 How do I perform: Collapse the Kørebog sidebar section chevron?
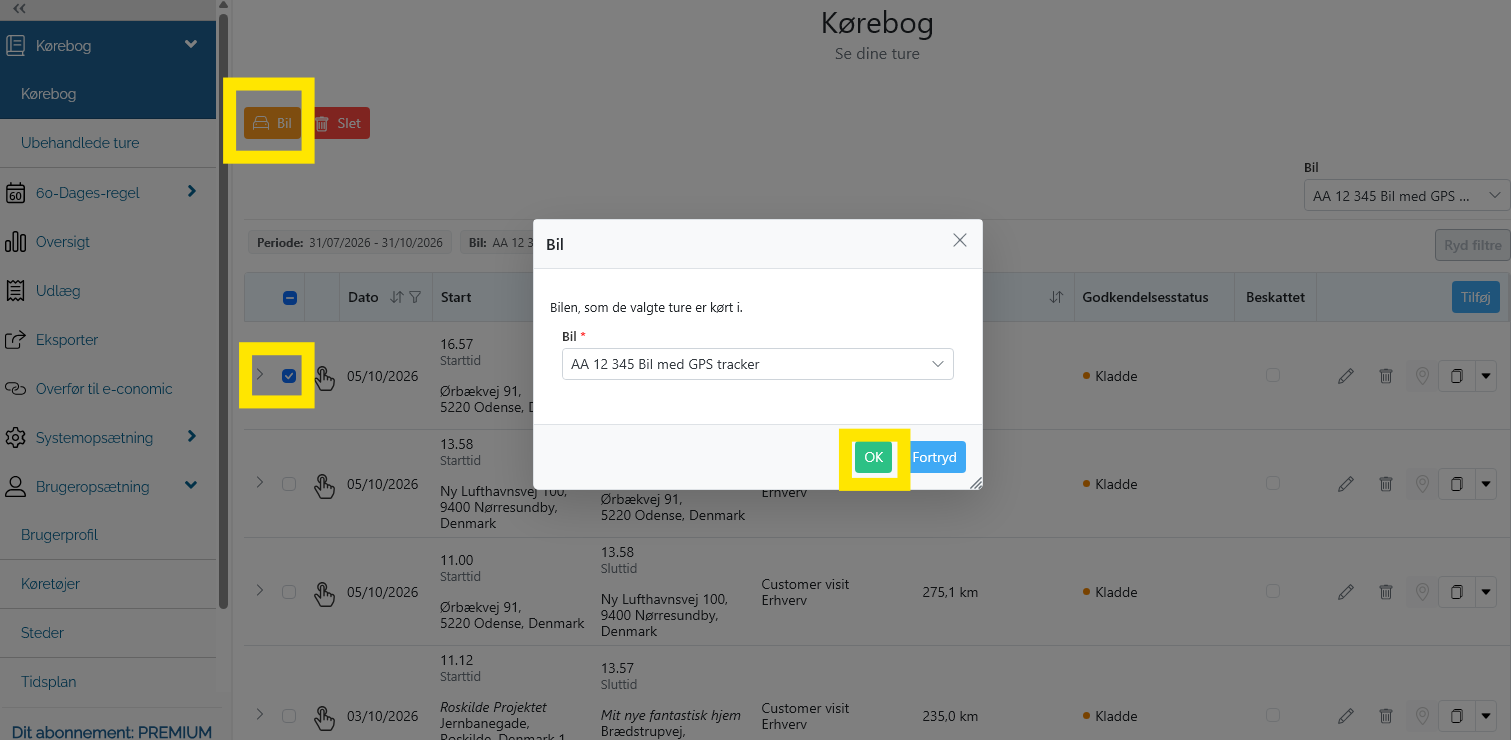pyautogui.click(x=191, y=45)
